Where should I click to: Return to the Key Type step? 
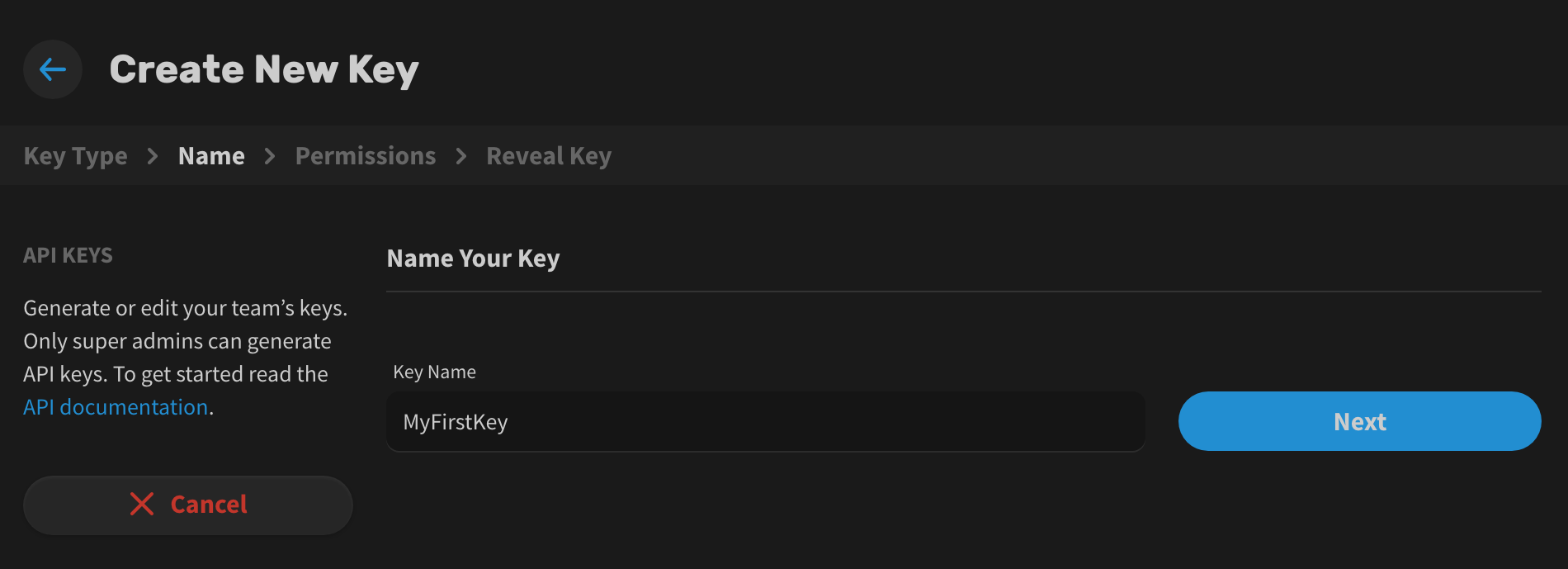[76, 156]
